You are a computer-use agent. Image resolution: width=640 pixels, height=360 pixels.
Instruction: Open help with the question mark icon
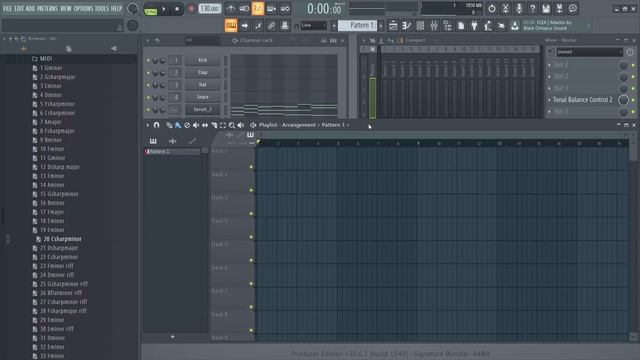click(532, 8)
